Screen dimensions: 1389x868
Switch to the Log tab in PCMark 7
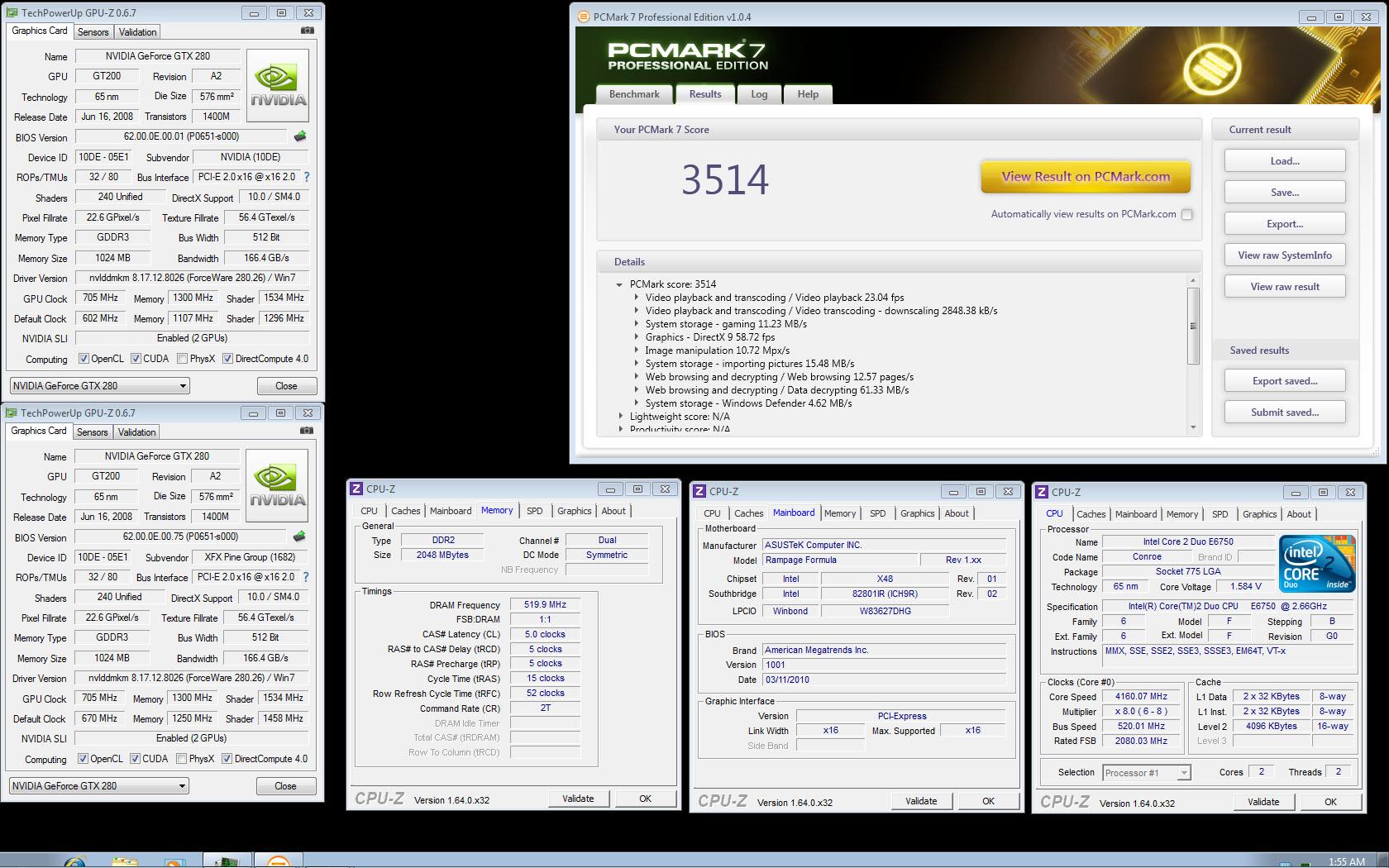point(759,94)
